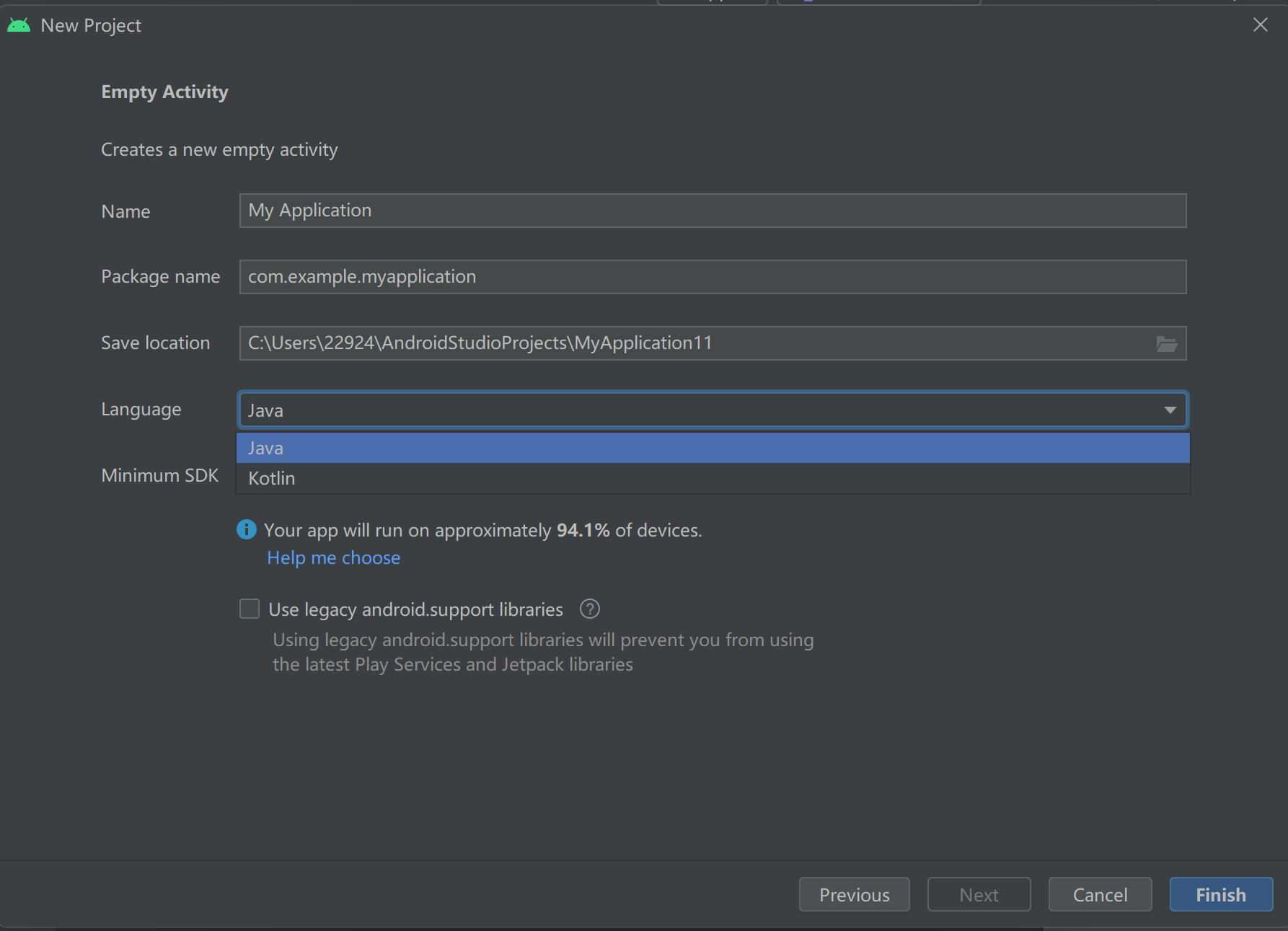The height and width of the screenshot is (931, 1288).
Task: Click the Save location label
Action: 156,343
